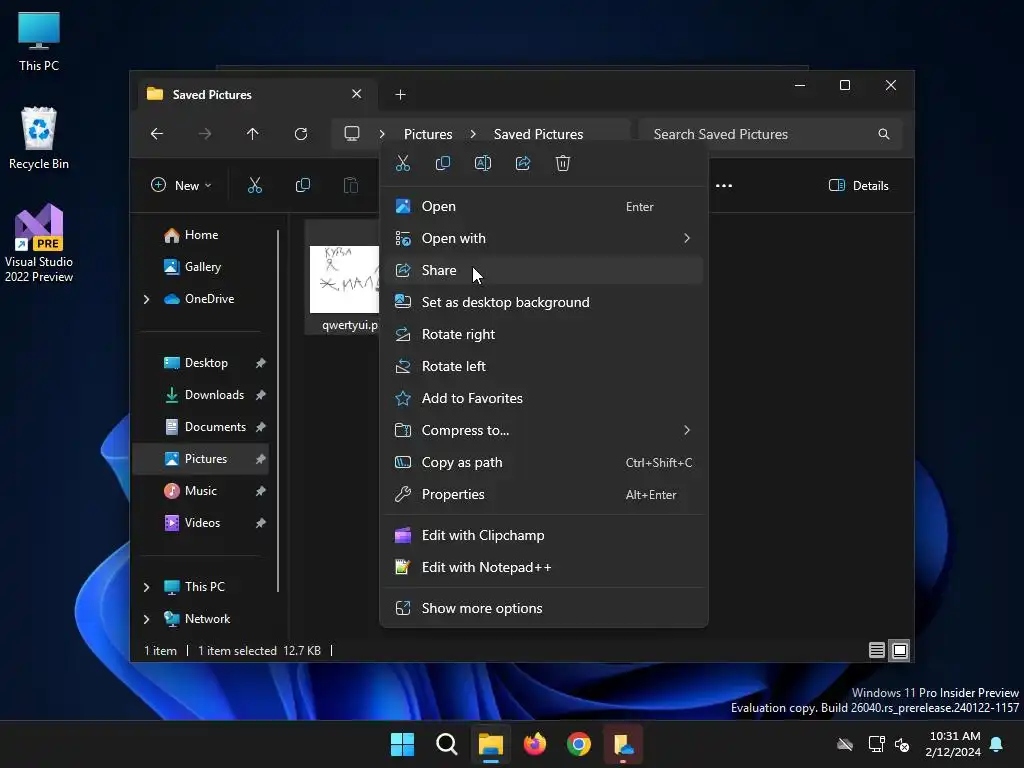Click the Share icon in the context menu's top row

tap(523, 163)
